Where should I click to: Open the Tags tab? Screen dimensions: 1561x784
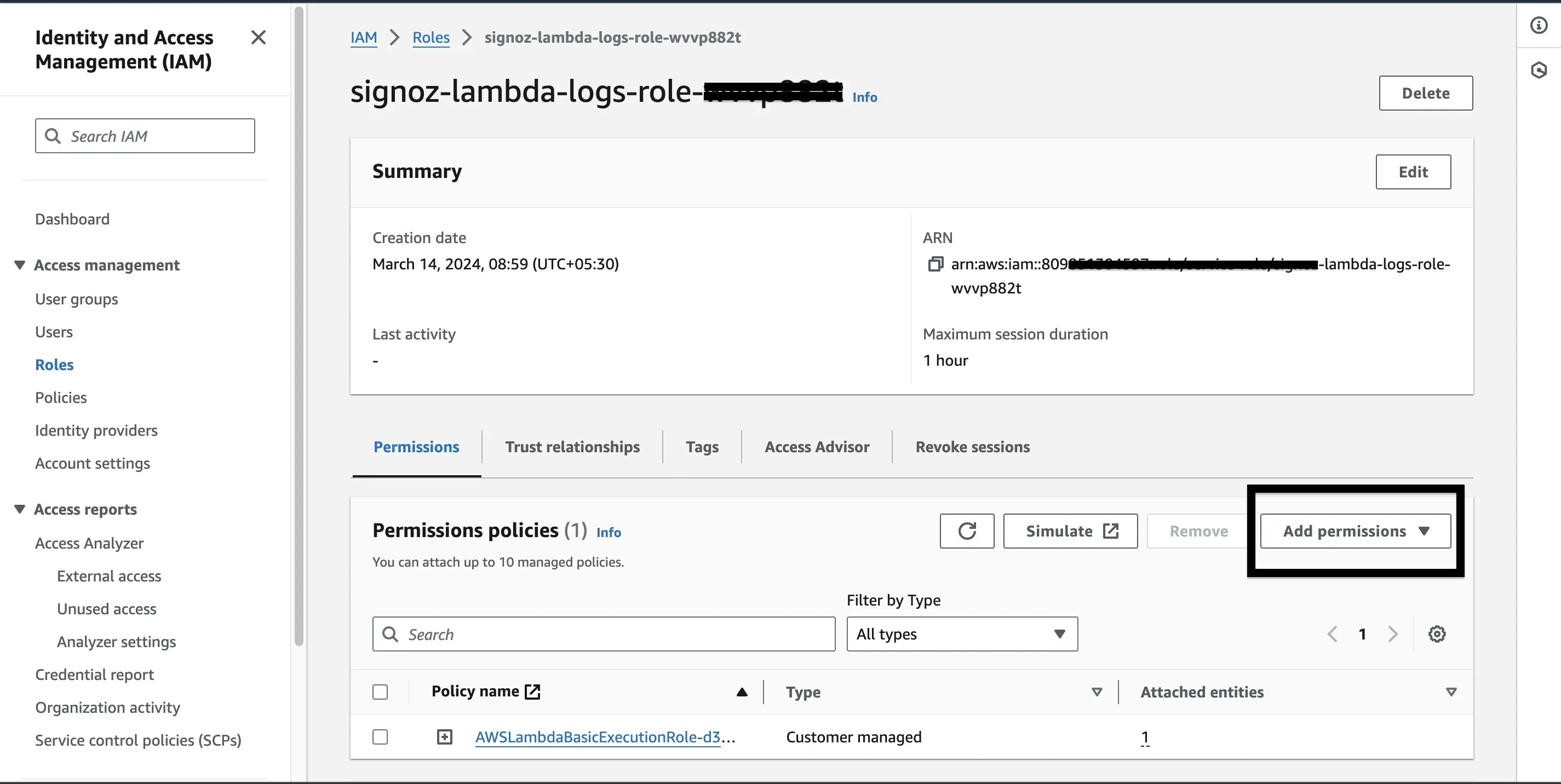pos(702,447)
